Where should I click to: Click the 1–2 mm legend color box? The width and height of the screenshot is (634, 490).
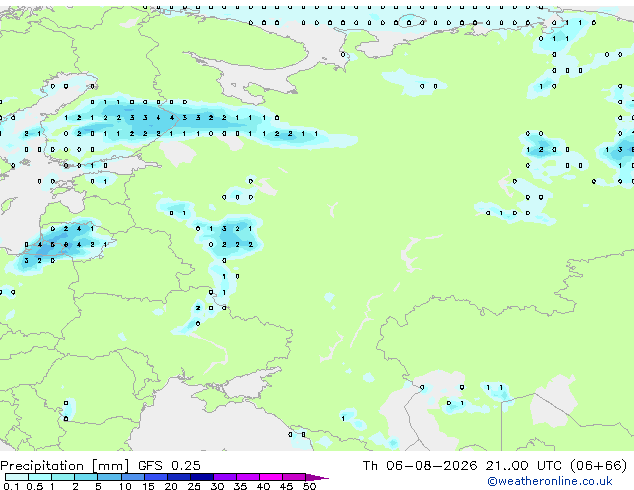click(63, 477)
